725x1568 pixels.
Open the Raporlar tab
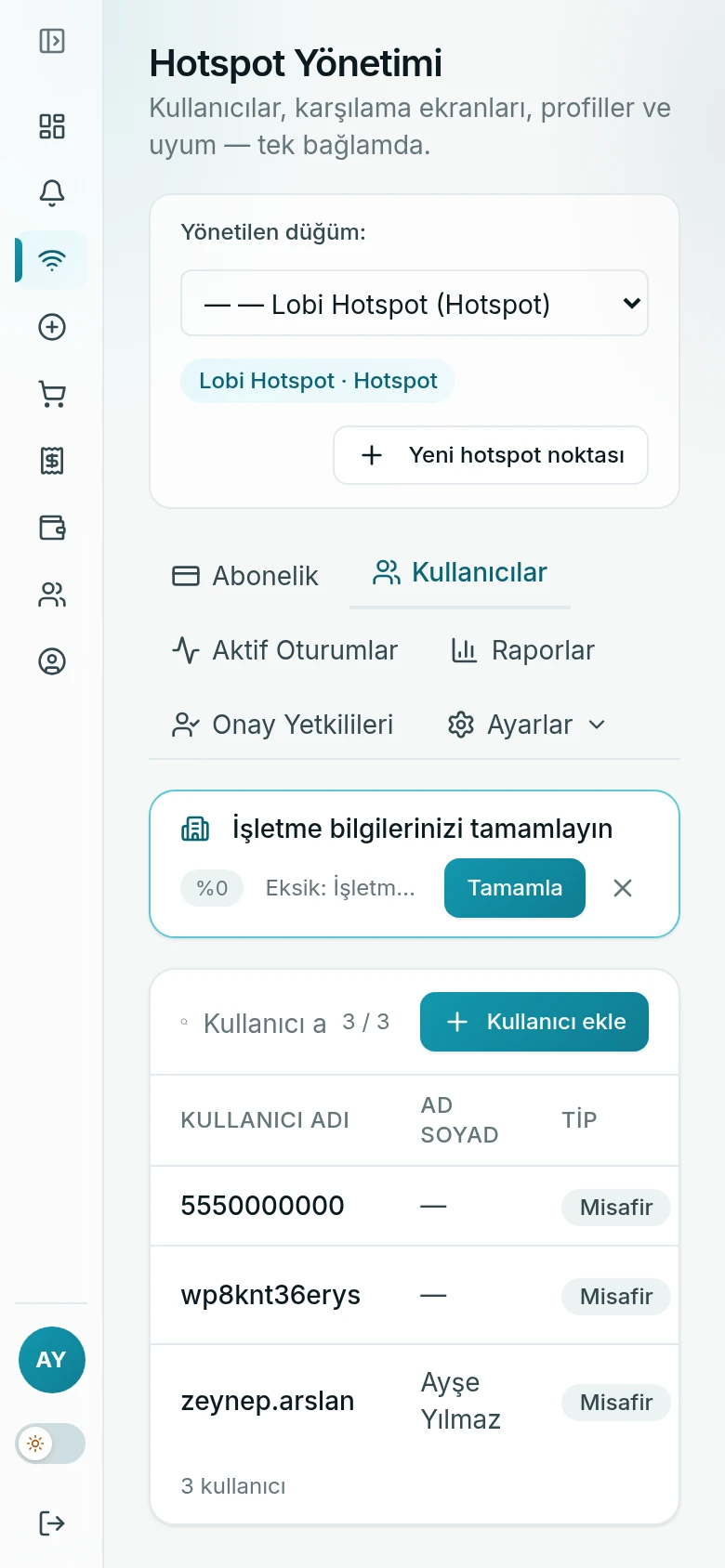click(522, 650)
